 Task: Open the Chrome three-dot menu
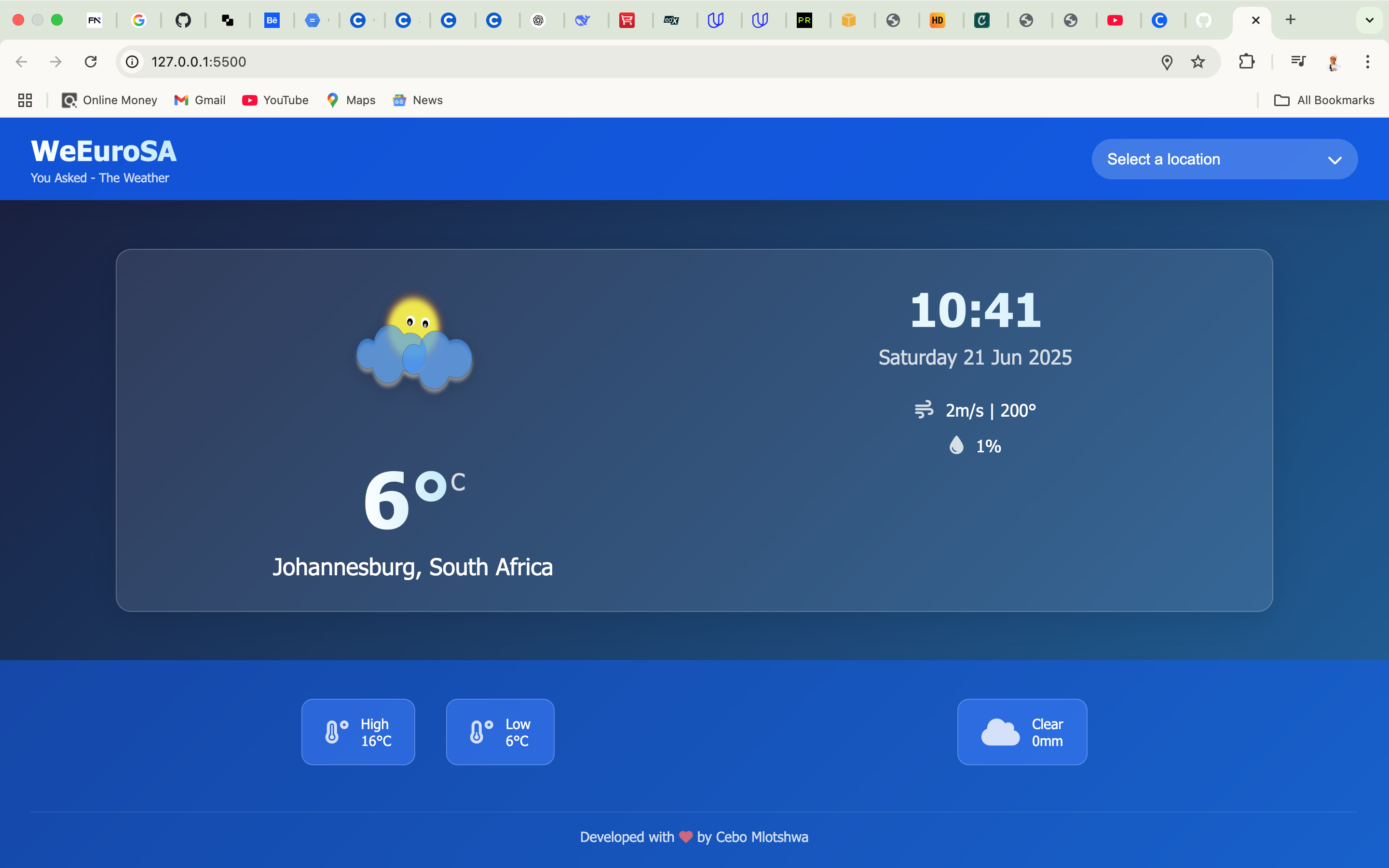click(1368, 61)
